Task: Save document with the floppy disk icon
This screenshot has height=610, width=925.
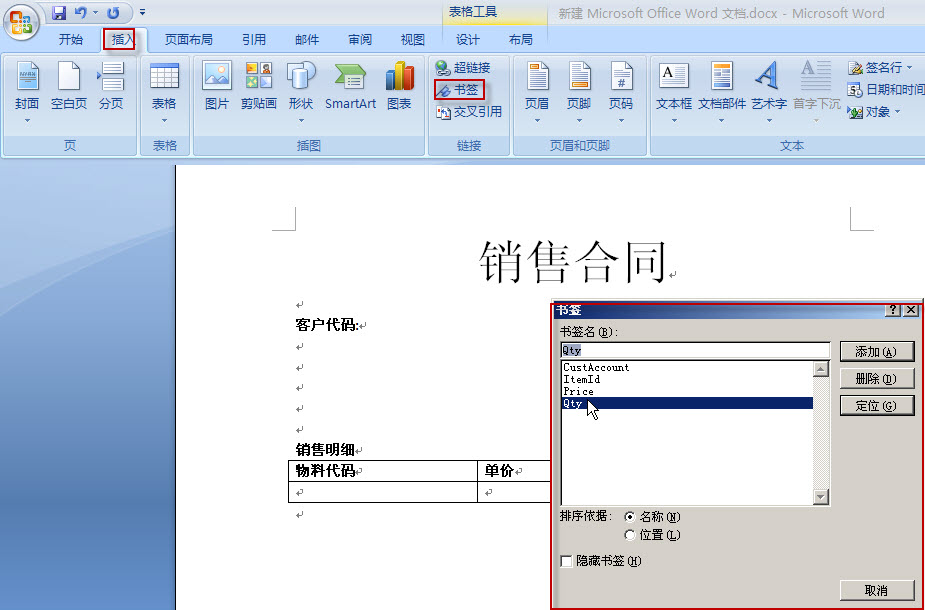Action: click(58, 12)
